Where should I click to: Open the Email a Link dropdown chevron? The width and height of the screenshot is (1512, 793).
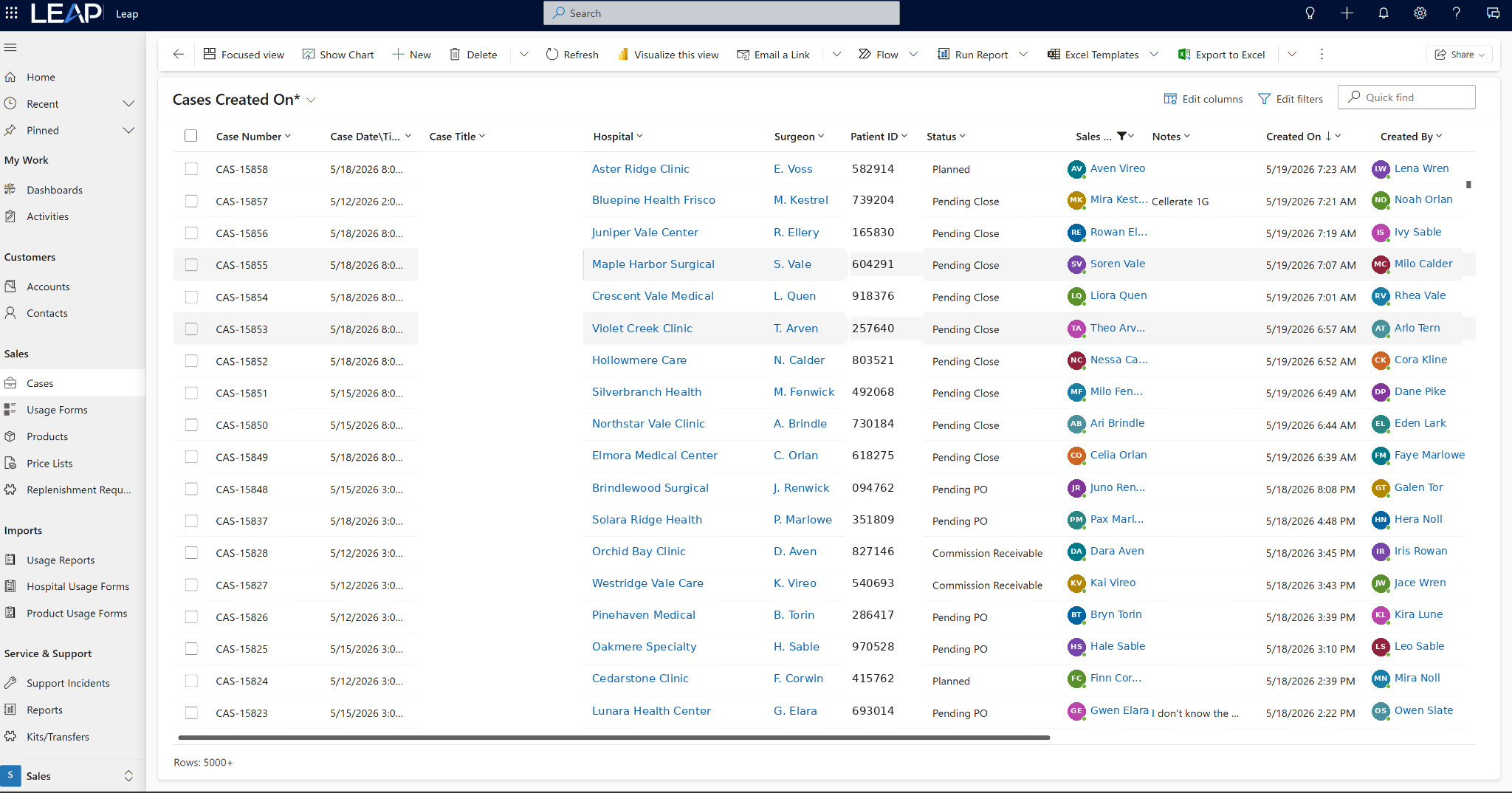[836, 54]
